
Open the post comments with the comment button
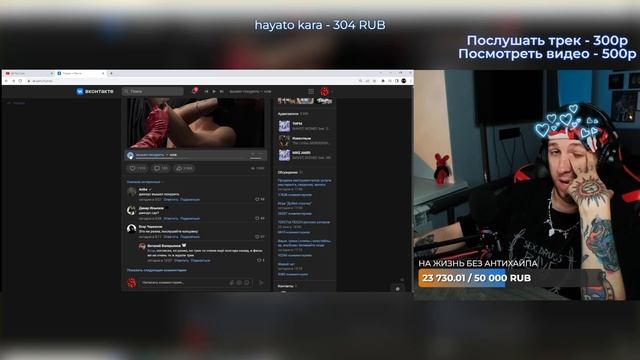161,168
